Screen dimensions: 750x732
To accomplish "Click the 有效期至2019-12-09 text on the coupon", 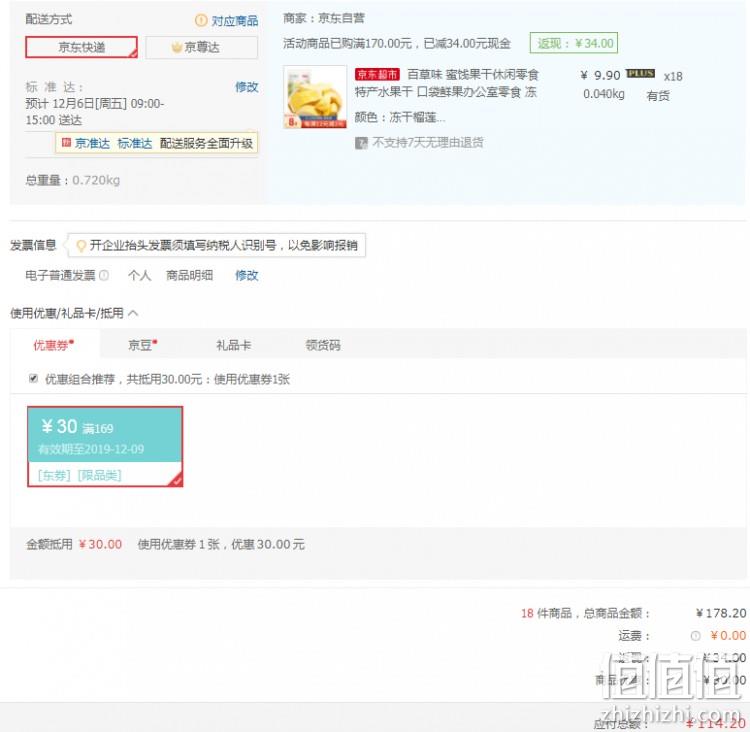I will coord(91,449).
